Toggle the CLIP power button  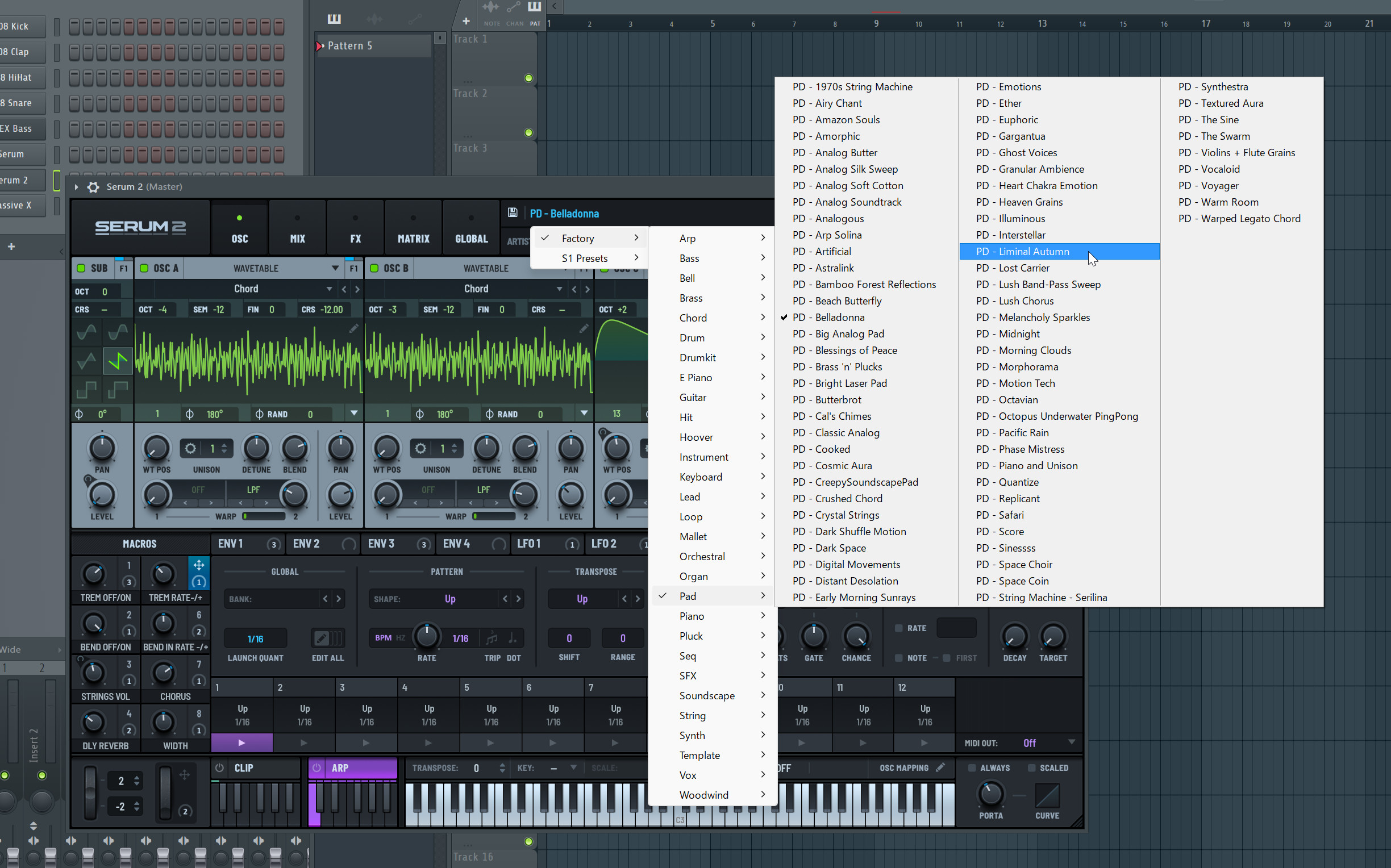point(219,767)
